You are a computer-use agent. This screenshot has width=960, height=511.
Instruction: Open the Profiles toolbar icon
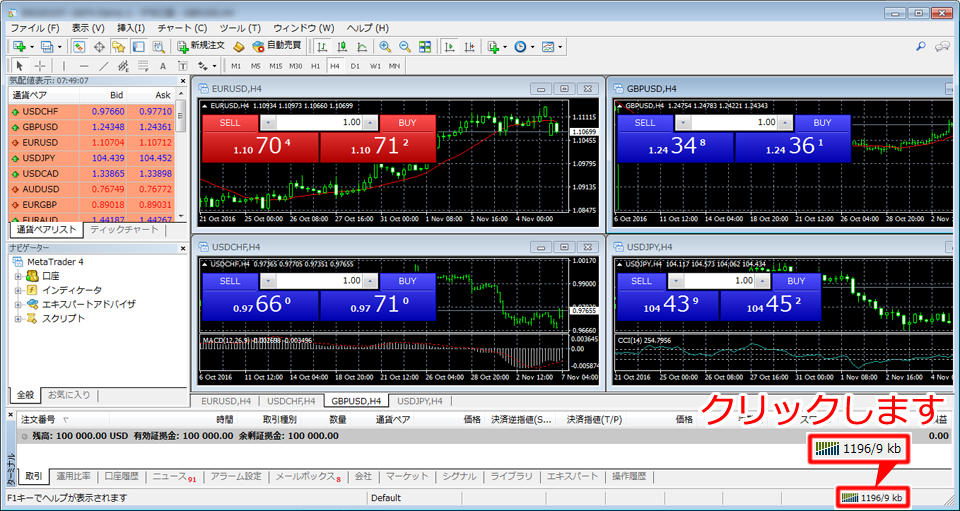tap(47, 46)
